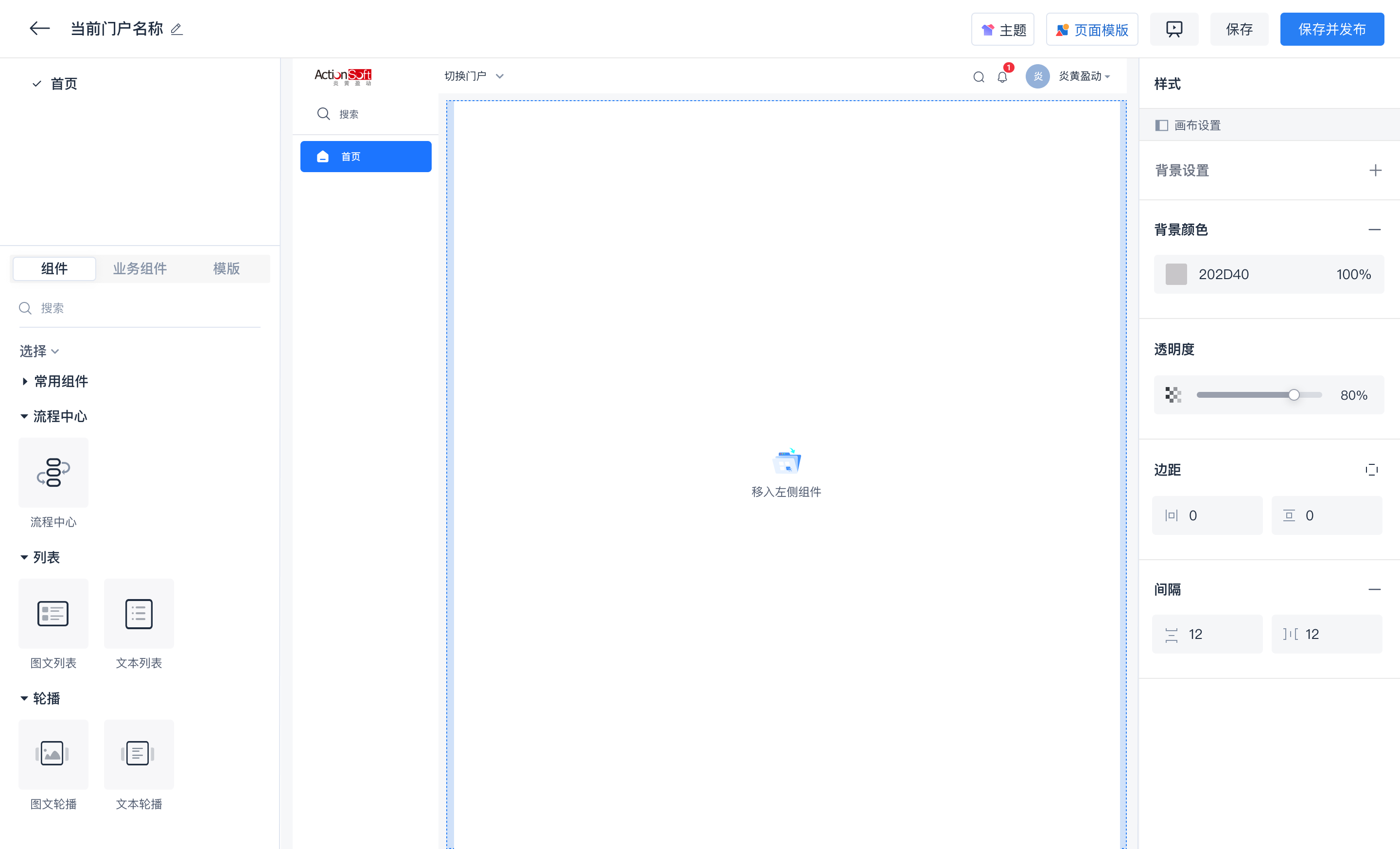Click the home icon in 首页 menu
Viewport: 1400px width, 849px height.
coord(323,156)
